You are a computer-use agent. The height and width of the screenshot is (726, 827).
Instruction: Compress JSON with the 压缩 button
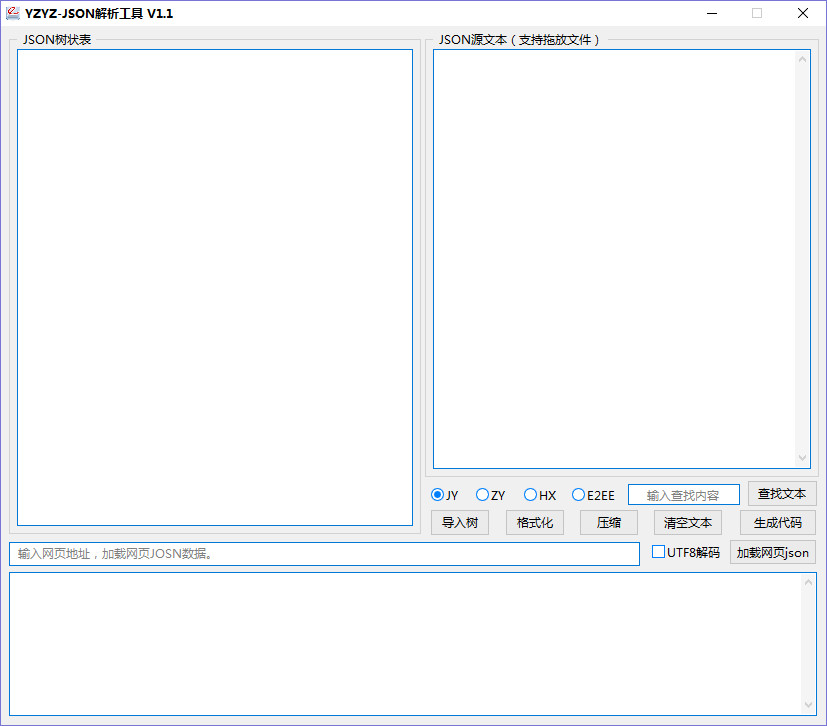(x=609, y=522)
